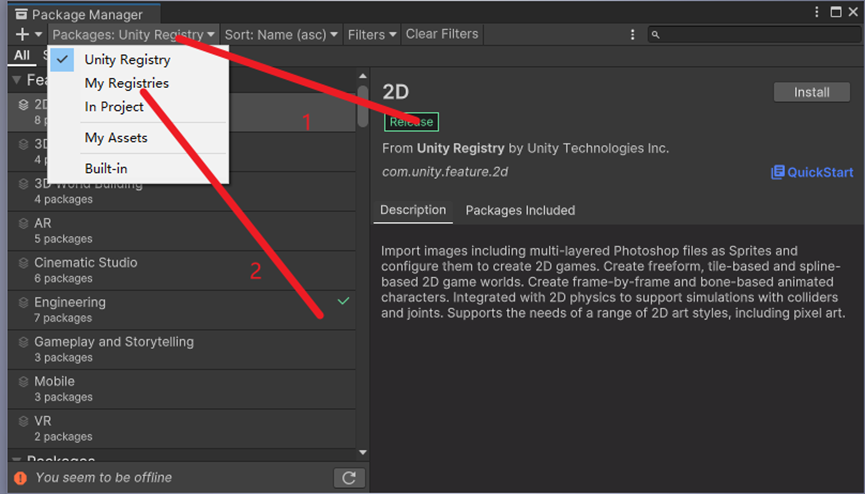Viewport: 865px width, 494px height.
Task: Select the Gameplay and Storytelling feature set
Action: click(182, 350)
